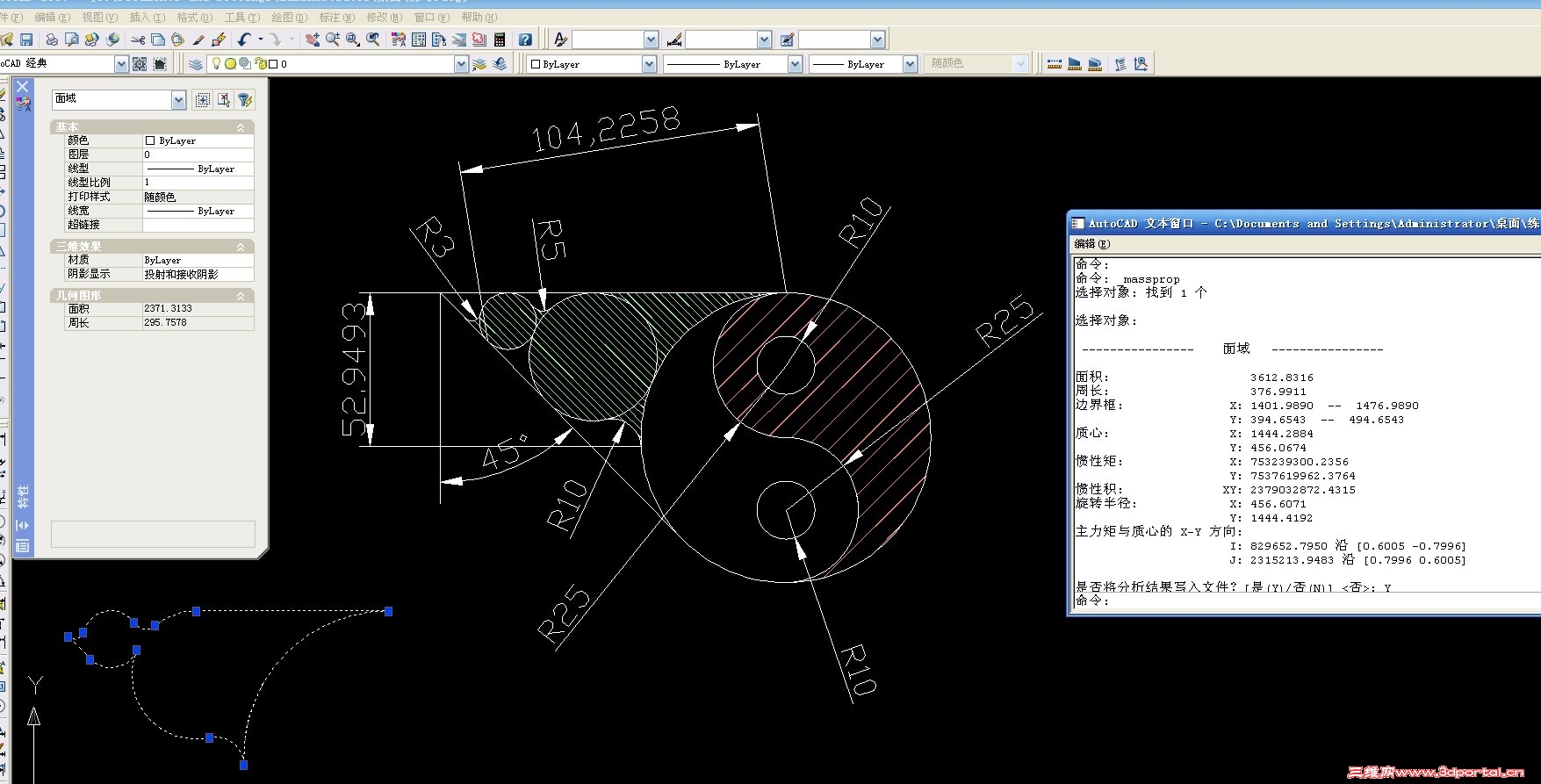Select the Zoom Realtime magnifier tool
The width and height of the screenshot is (1541, 784).
[x=333, y=40]
